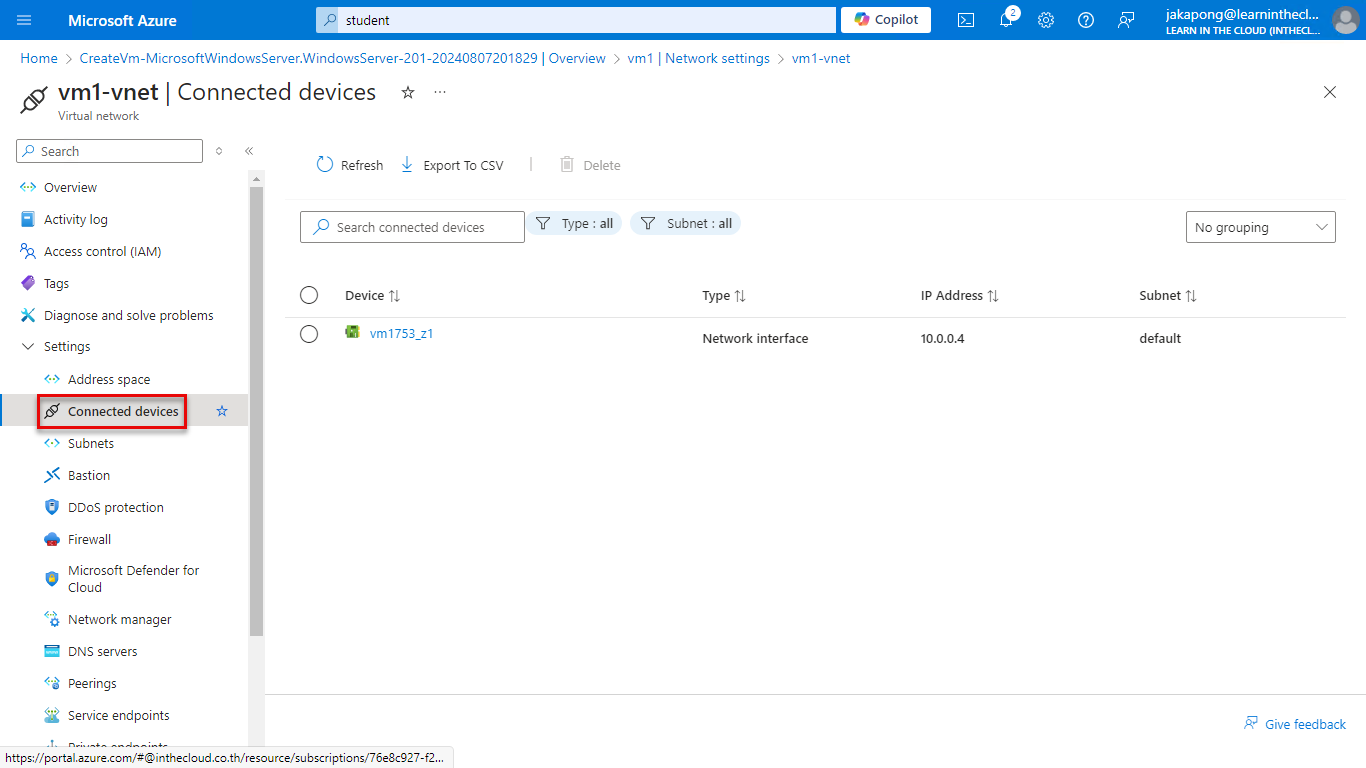Click the vm1-vnet plug resource icon
The image size is (1366, 768).
(35, 100)
